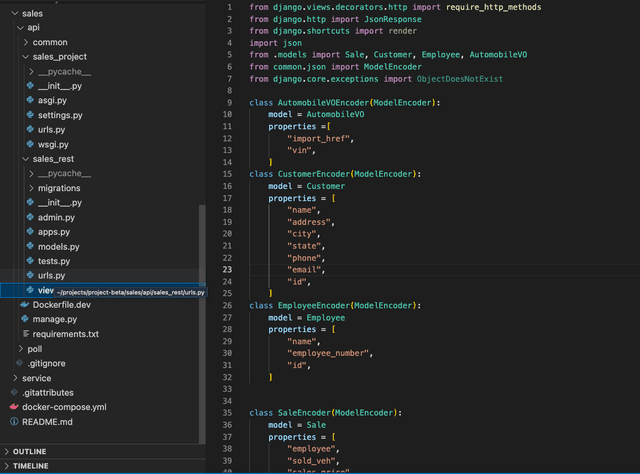Open admin.py in sales_rest

pos(56,217)
